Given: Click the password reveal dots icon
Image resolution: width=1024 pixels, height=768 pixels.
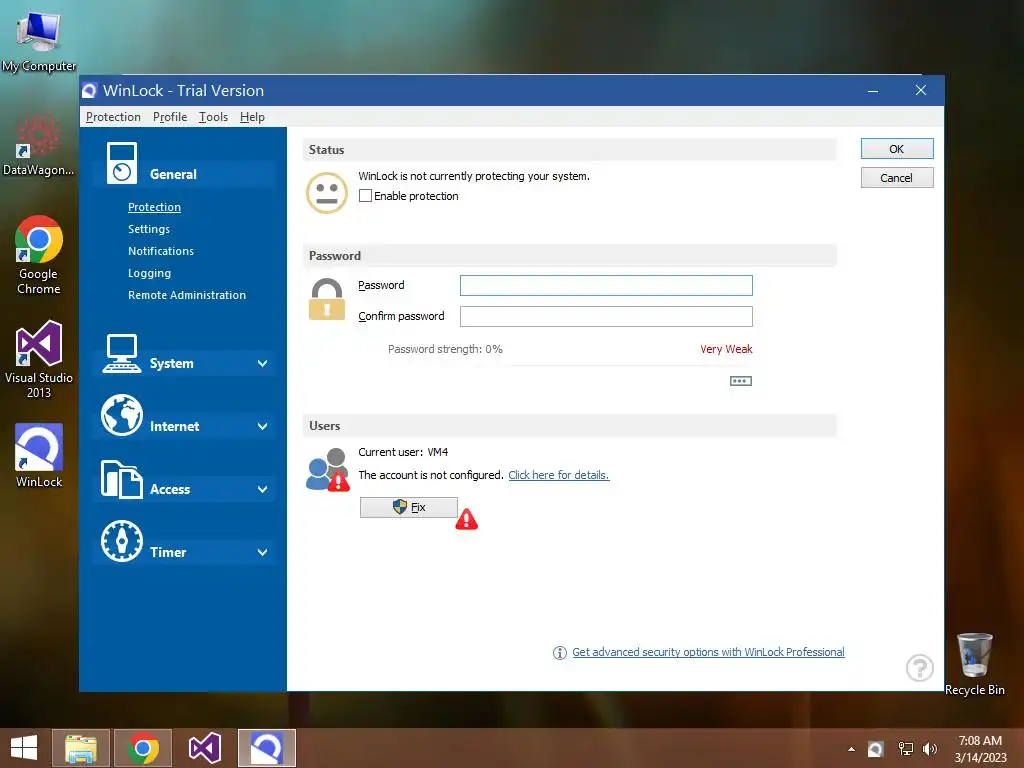Looking at the screenshot, I should click(741, 381).
